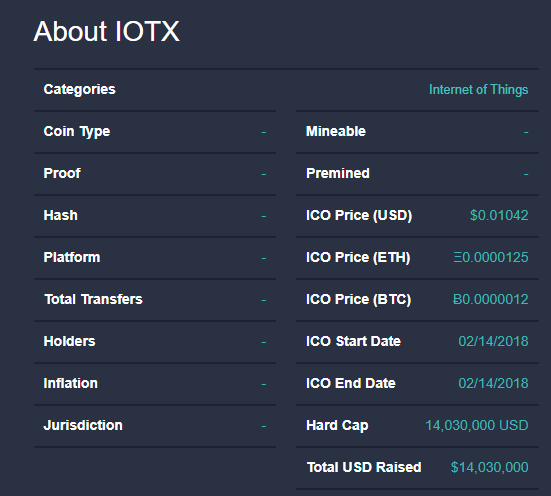The image size is (551, 496).
Task: Click the Holders row label
Action: pos(70,341)
